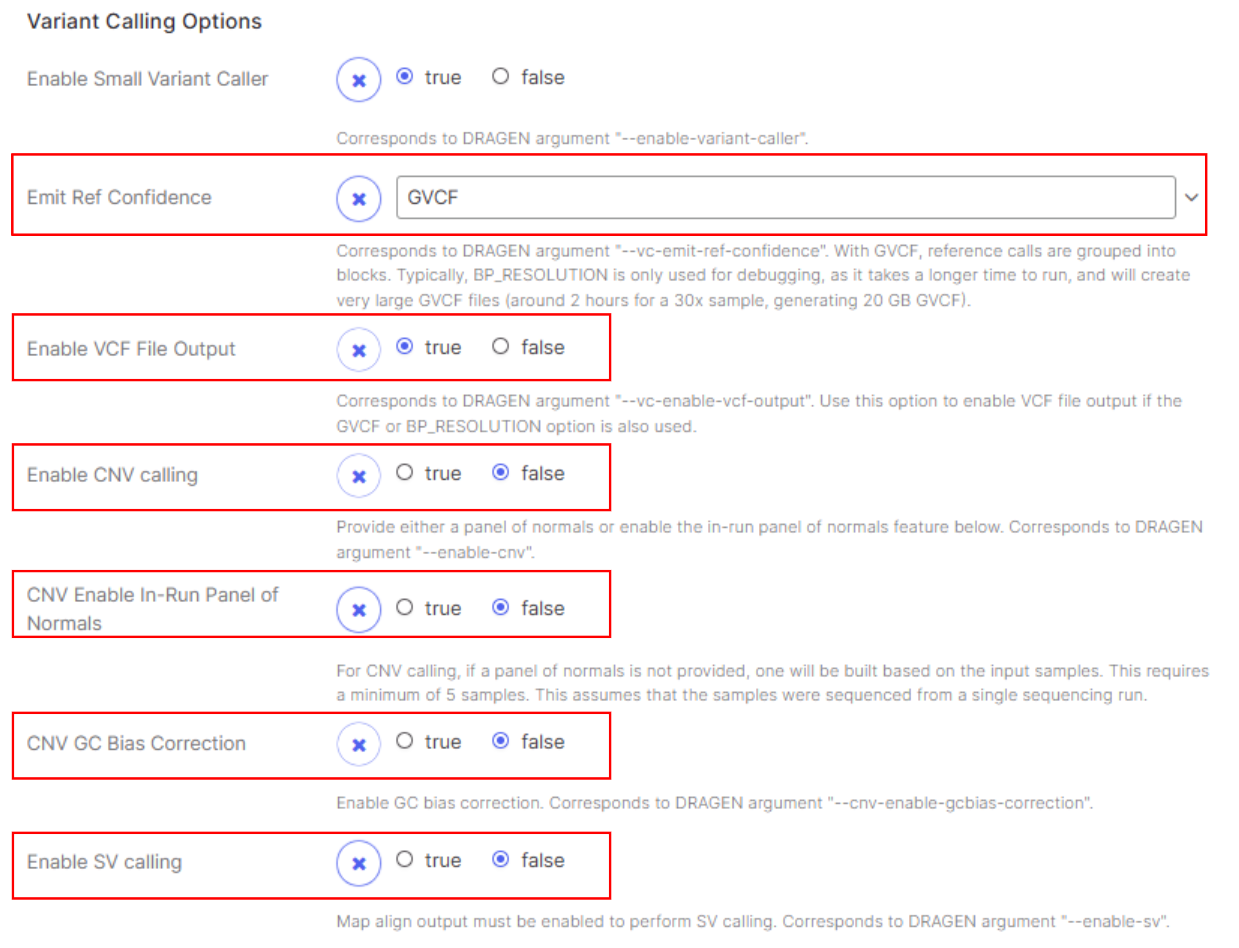
Task: Set Enable VCF File Output to false
Action: point(501,347)
